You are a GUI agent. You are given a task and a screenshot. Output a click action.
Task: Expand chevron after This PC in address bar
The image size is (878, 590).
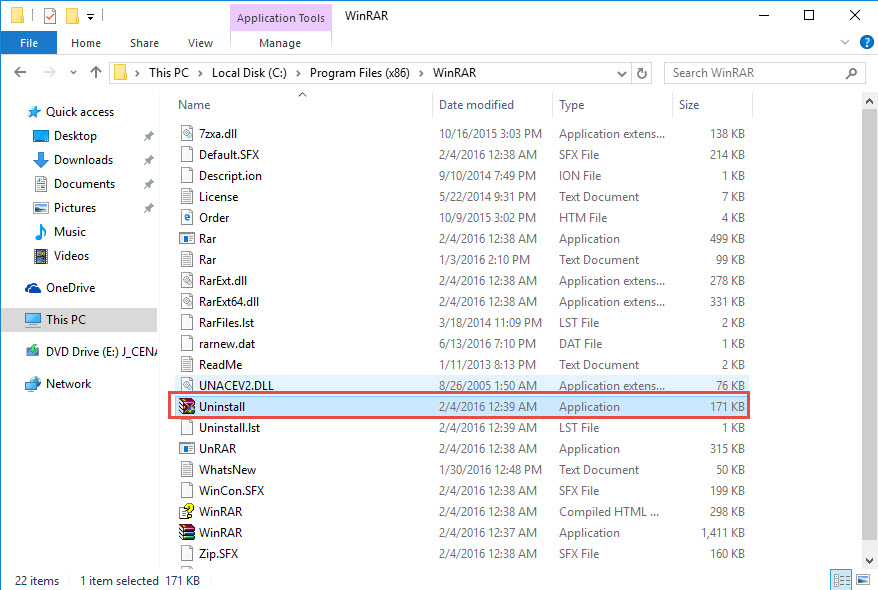200,73
